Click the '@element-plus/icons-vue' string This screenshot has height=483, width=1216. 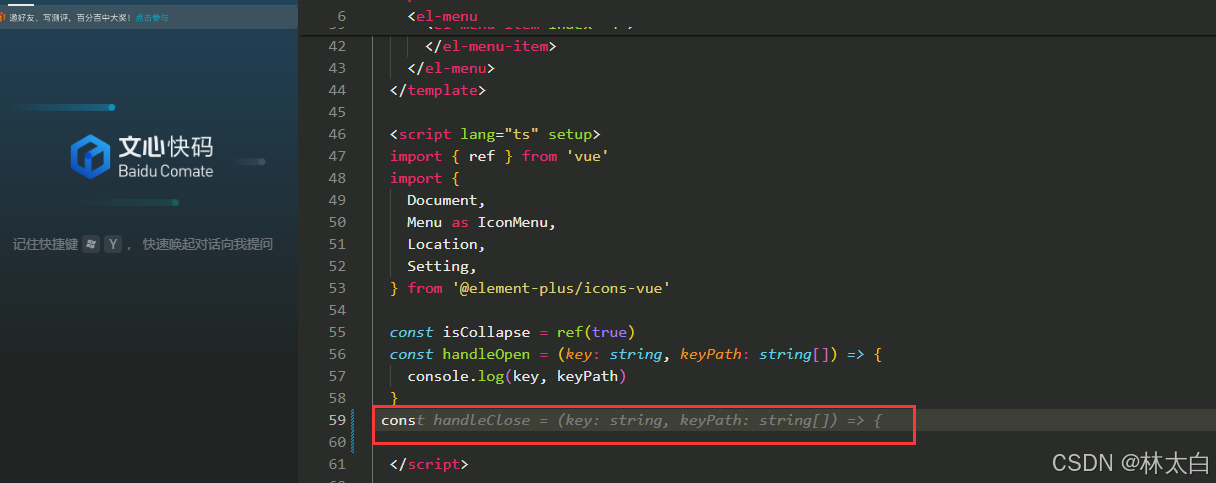561,288
